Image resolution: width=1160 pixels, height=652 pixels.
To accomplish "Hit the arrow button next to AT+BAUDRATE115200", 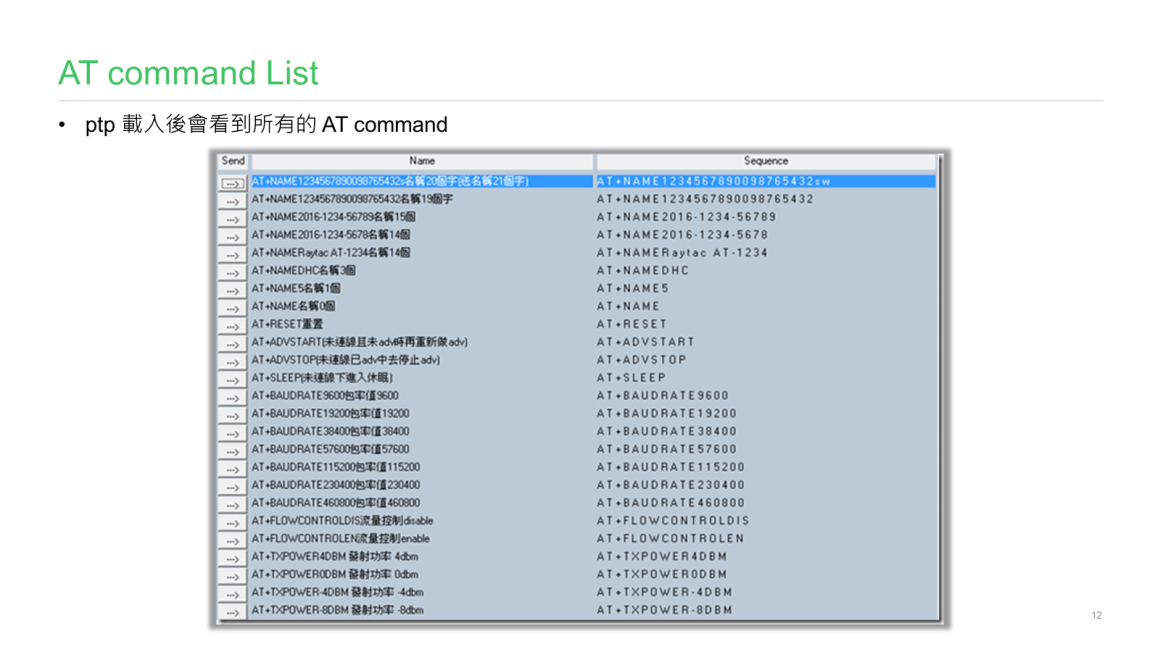I will click(x=232, y=468).
